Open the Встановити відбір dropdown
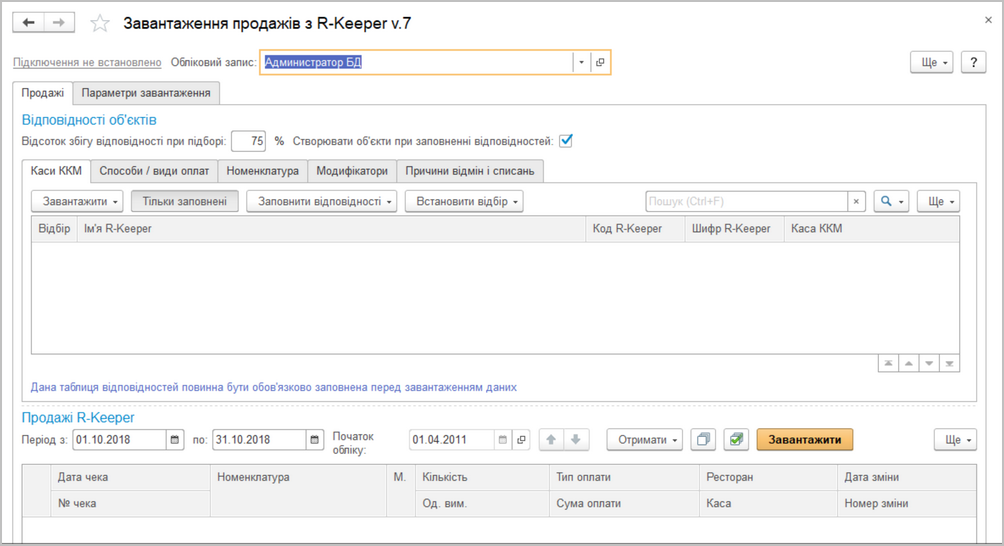This screenshot has height=546, width=1004. 464,201
